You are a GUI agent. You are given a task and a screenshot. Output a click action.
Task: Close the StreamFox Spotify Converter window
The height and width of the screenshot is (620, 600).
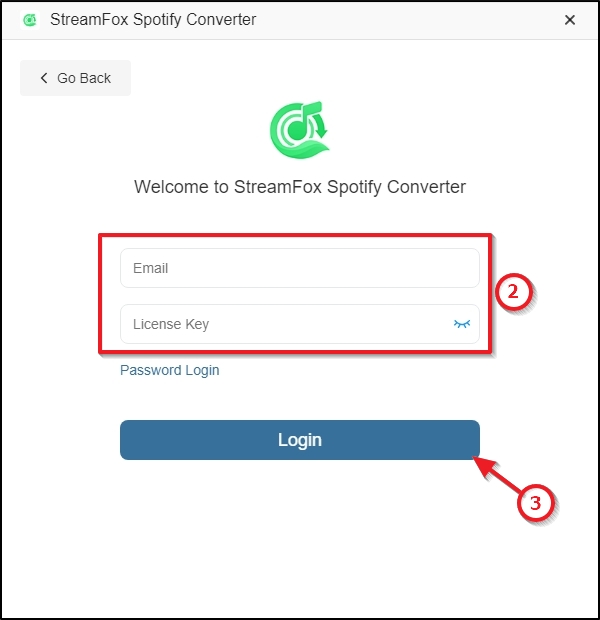pos(570,20)
